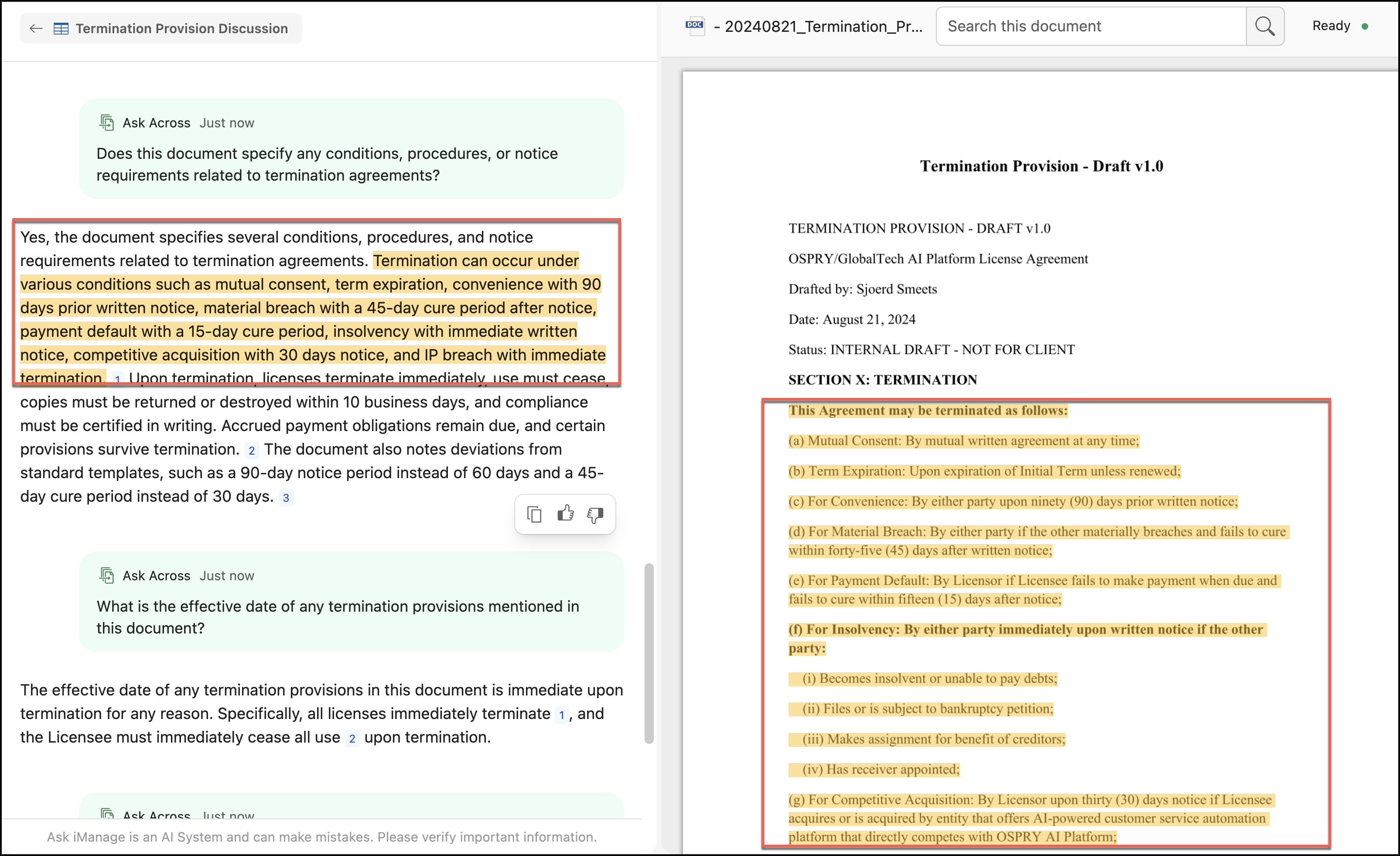
Task: Click the back arrow icon
Action: 36,28
